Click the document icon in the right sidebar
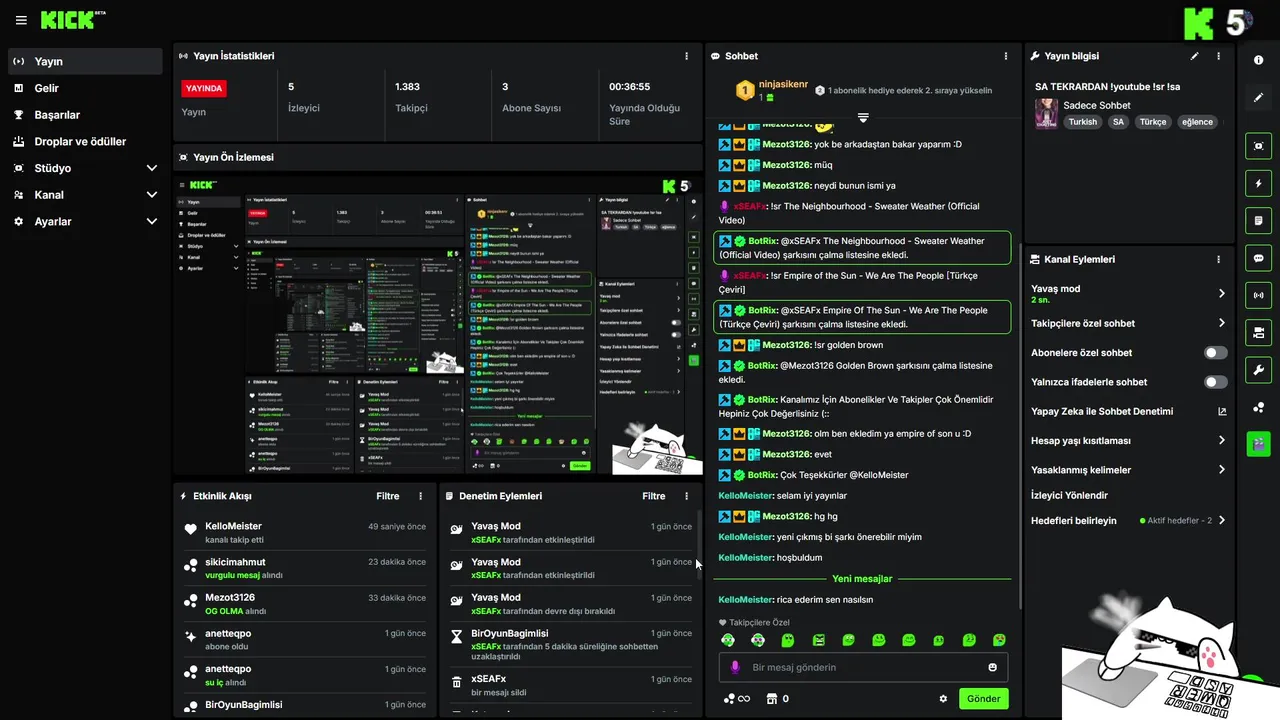Image resolution: width=1280 pixels, height=720 pixels. 1258,221
